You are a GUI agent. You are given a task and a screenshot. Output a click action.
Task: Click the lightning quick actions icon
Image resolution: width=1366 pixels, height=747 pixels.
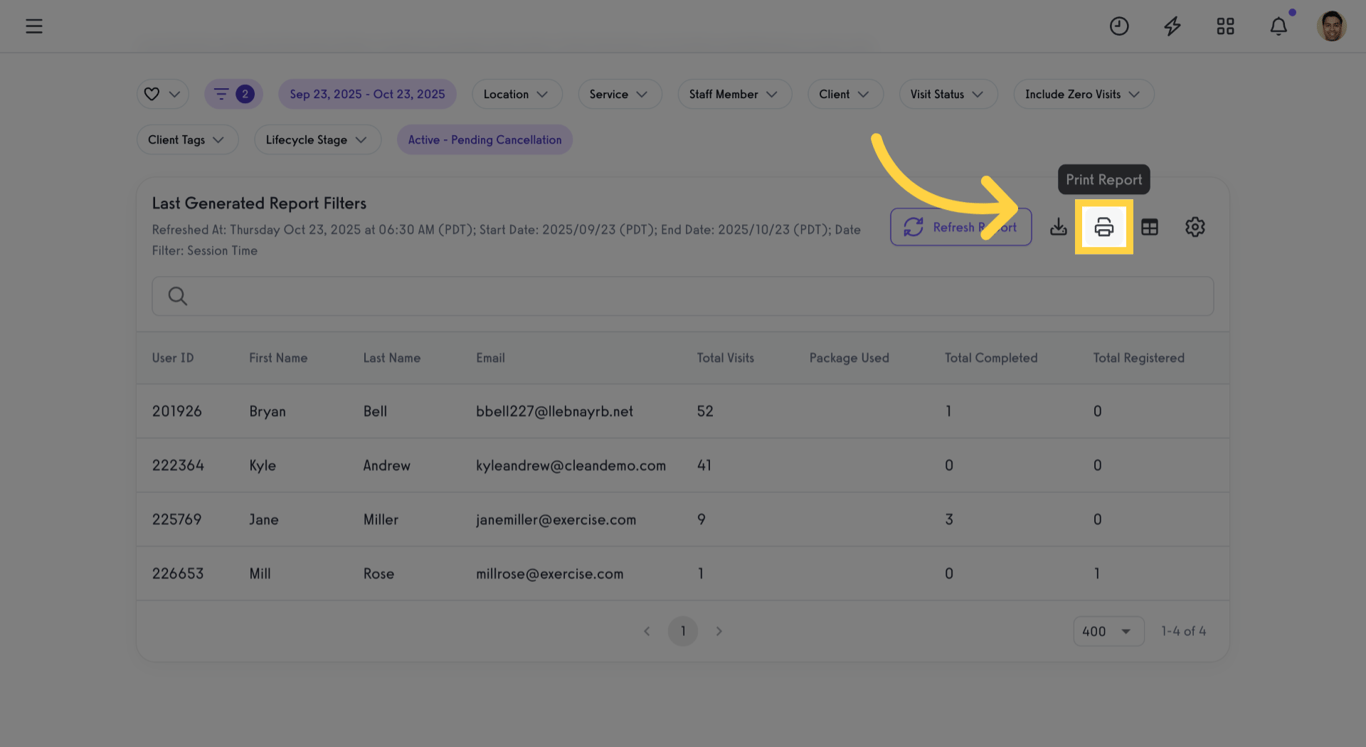(x=1172, y=26)
